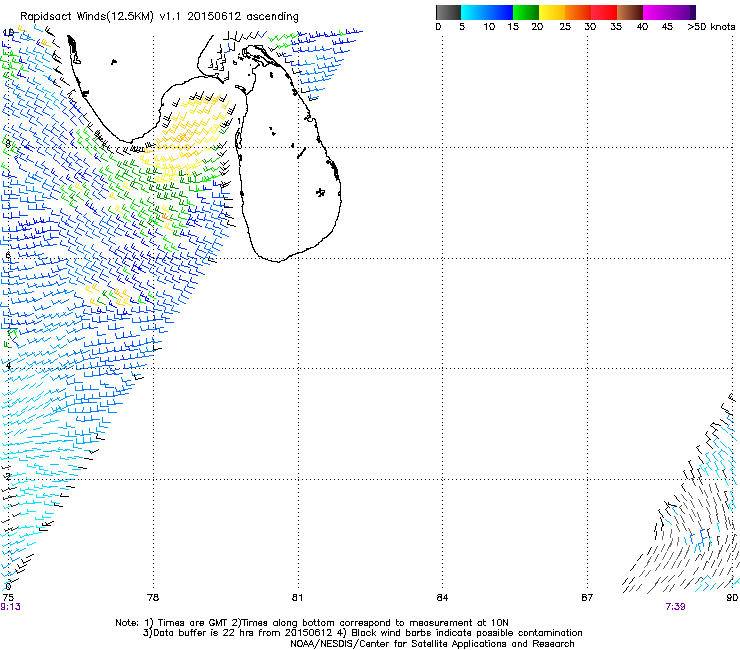740x650 pixels.
Task: Click the purple '8:13' pass time label
Action: pyautogui.click(x=10, y=607)
